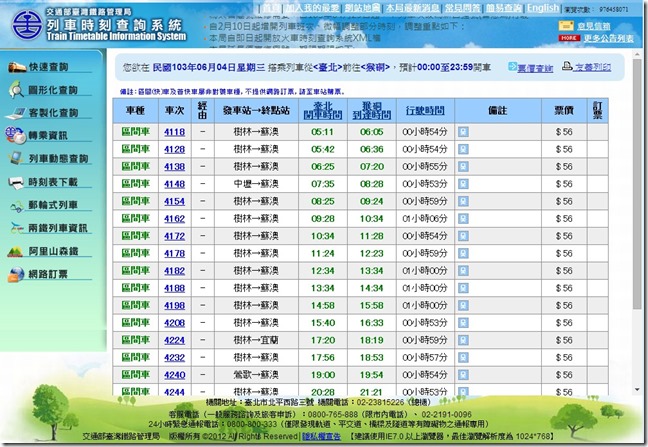Click the page scroll down arrow

pyautogui.click(x=637, y=390)
